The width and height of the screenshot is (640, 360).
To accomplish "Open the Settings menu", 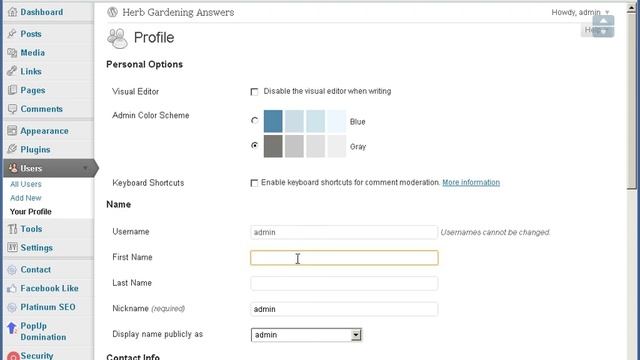I will 37,248.
